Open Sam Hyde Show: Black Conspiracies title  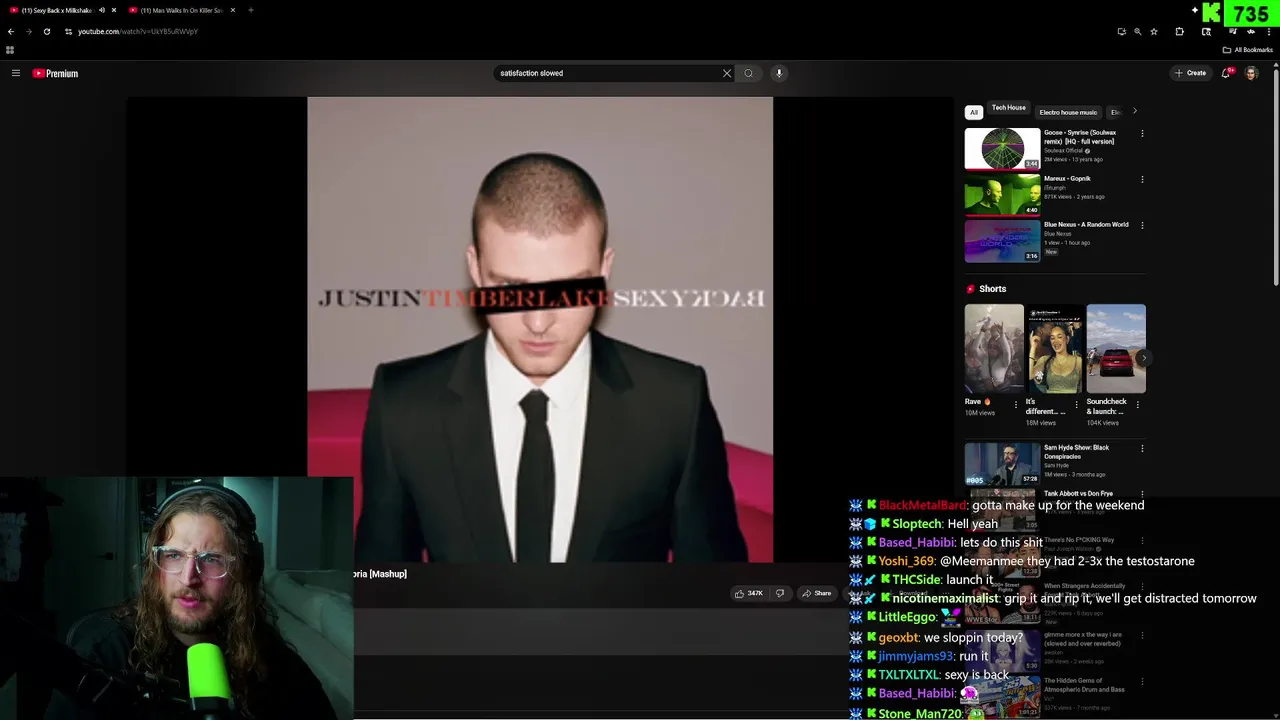(x=1076, y=452)
